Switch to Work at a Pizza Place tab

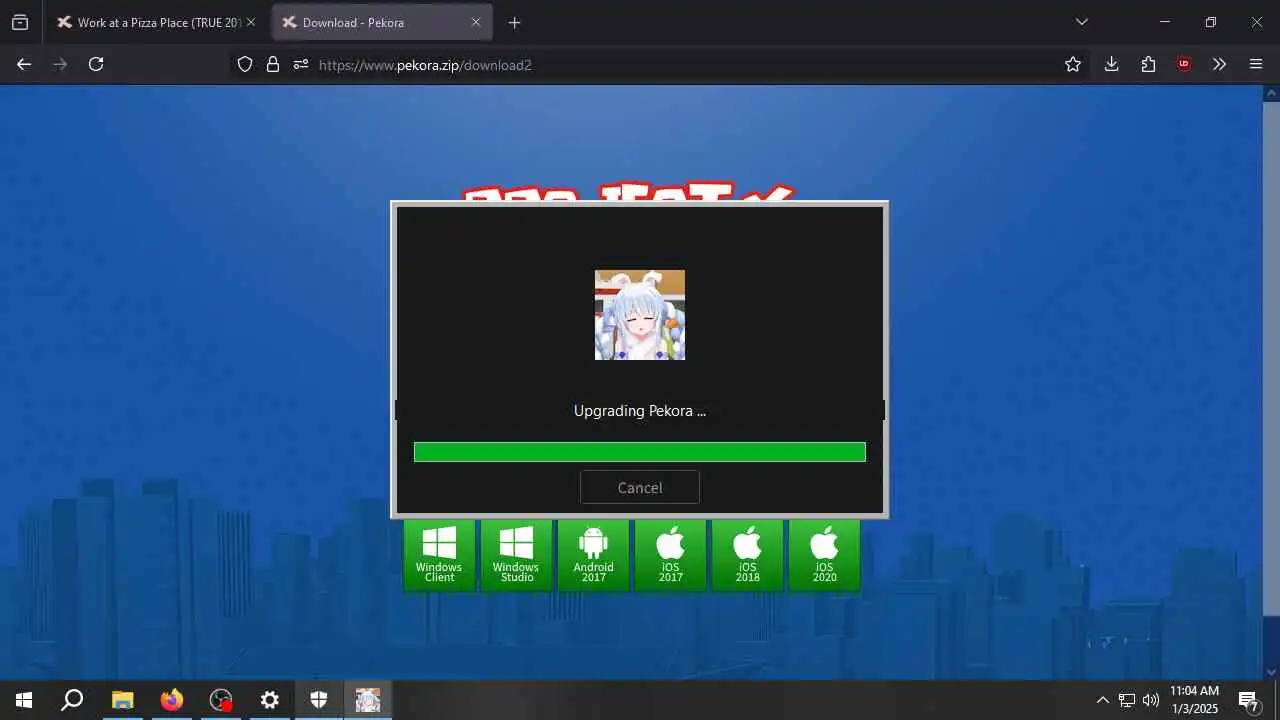[148, 22]
